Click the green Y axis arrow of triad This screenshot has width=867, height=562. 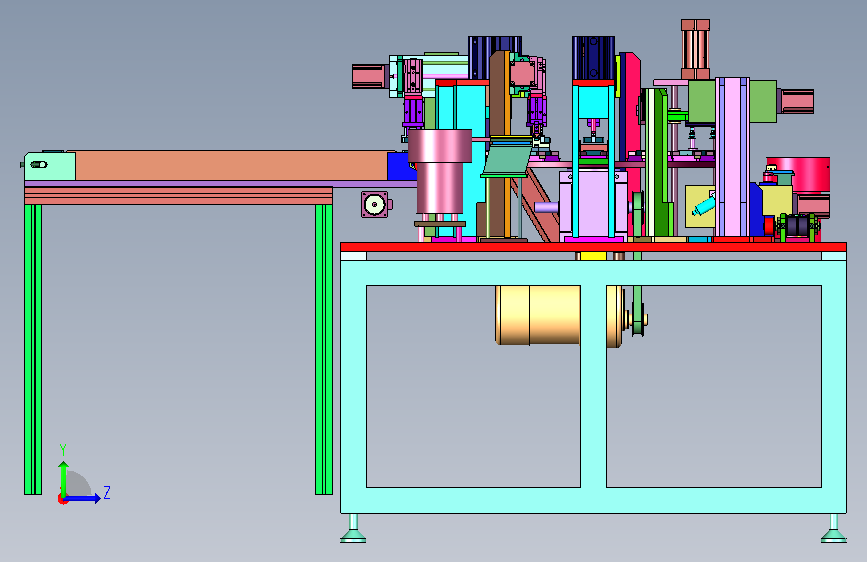pyautogui.click(x=64, y=479)
